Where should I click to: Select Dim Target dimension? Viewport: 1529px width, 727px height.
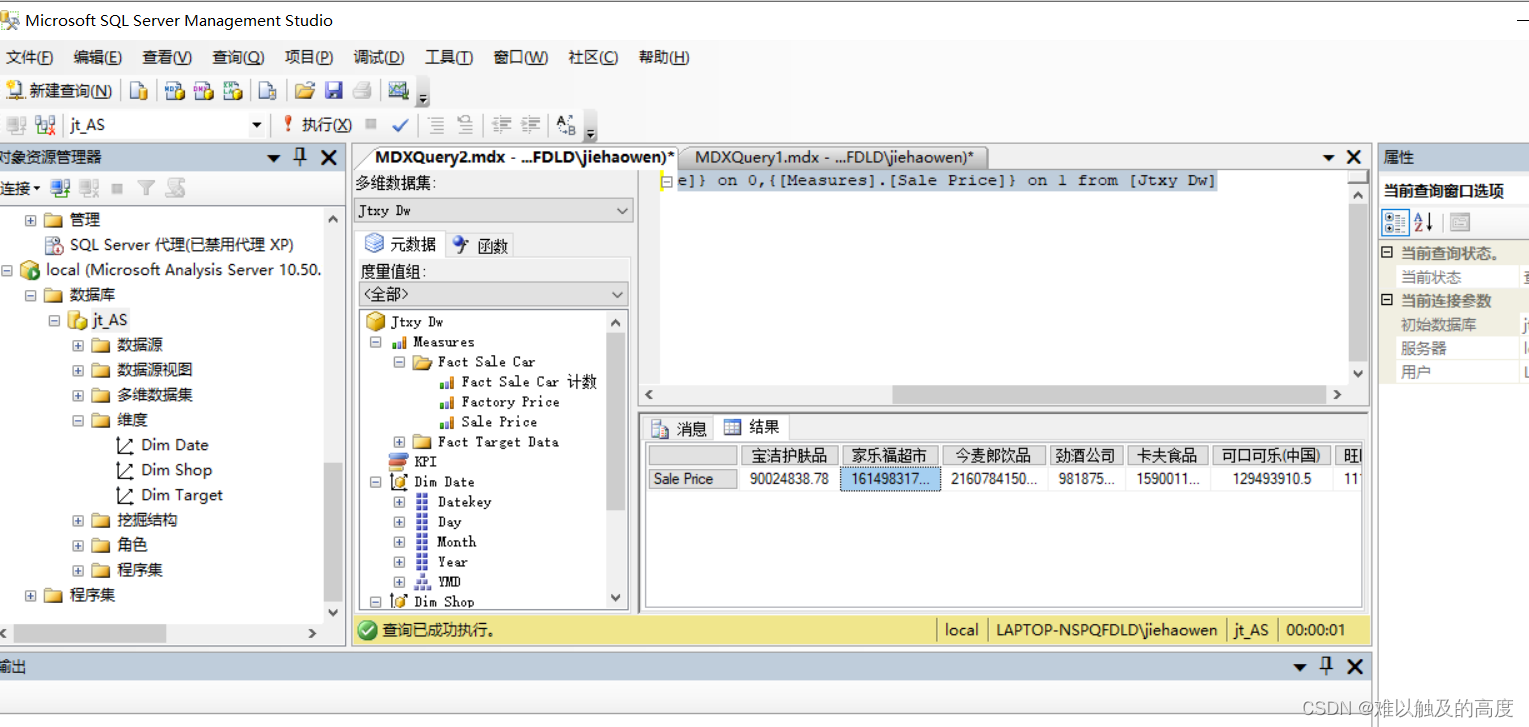click(181, 495)
